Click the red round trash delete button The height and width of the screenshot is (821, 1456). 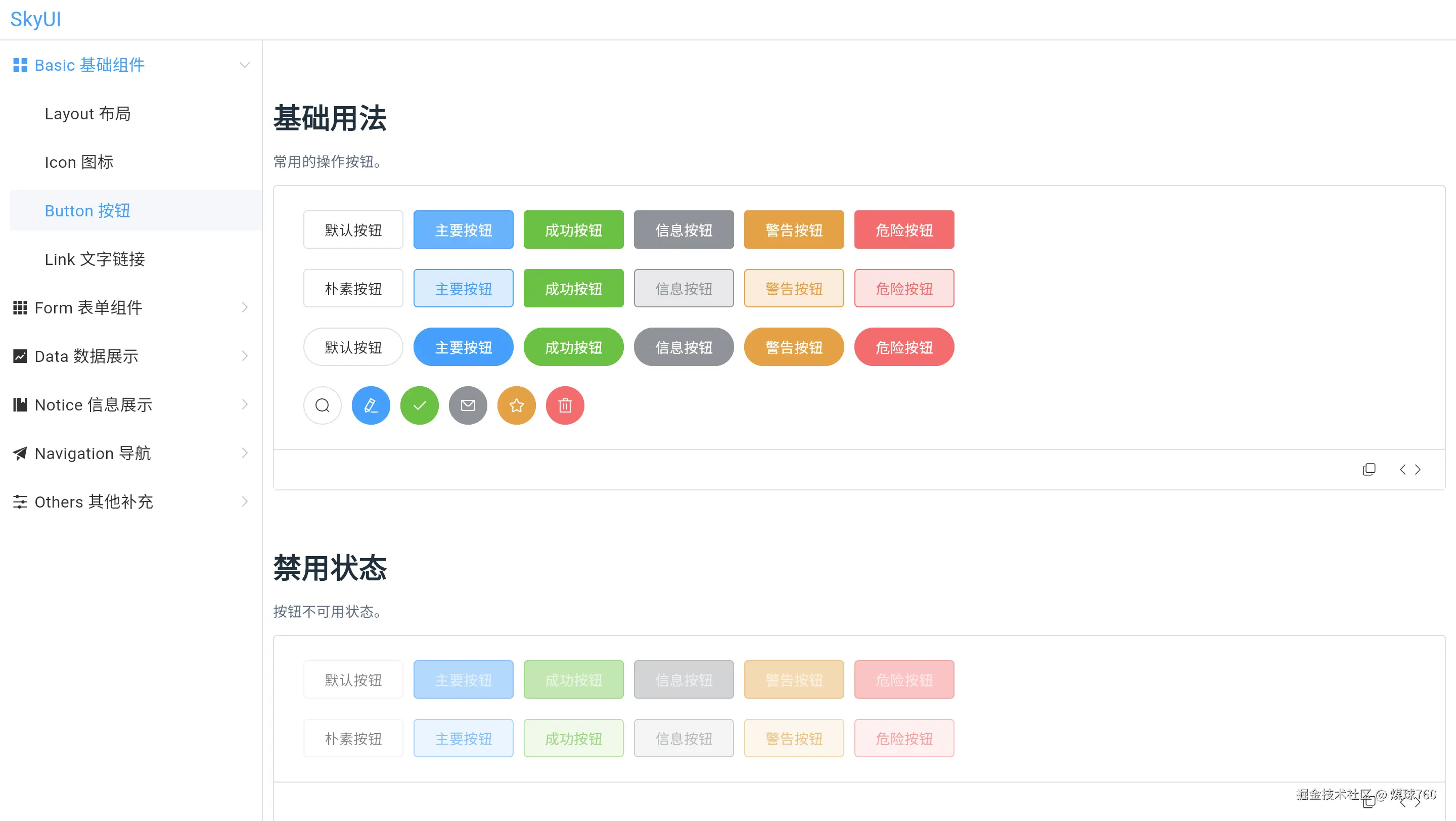coord(565,405)
